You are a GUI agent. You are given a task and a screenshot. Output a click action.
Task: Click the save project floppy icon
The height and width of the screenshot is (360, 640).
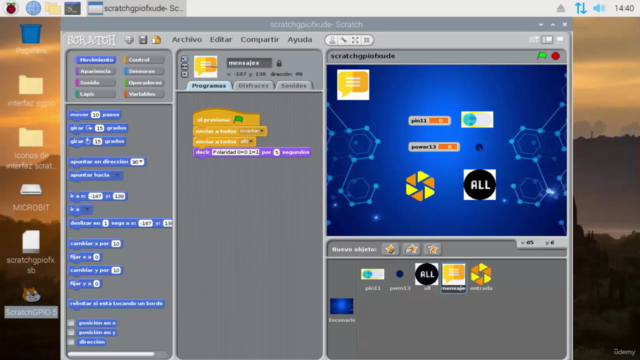click(143, 40)
